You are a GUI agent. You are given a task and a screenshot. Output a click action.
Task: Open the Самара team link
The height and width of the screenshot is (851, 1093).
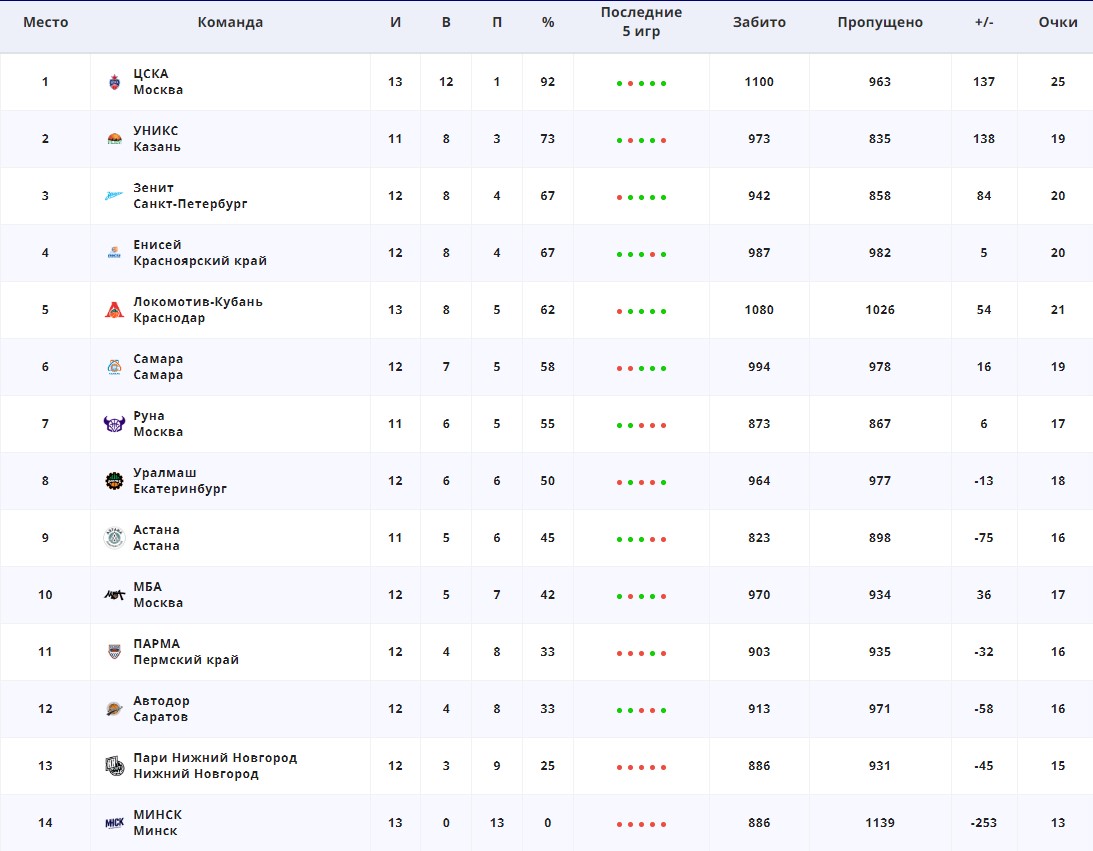[158, 367]
